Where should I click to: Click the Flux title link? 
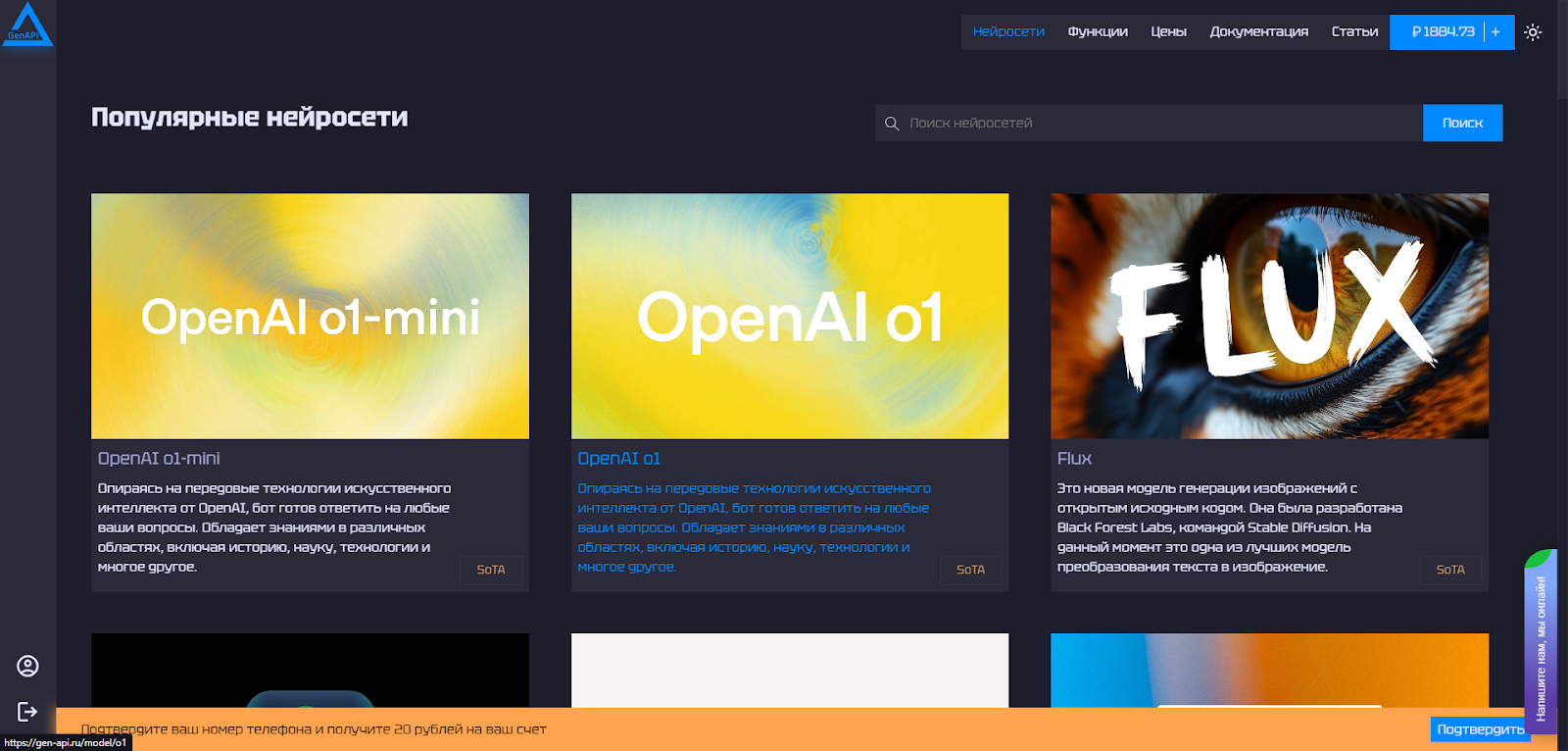pos(1074,458)
